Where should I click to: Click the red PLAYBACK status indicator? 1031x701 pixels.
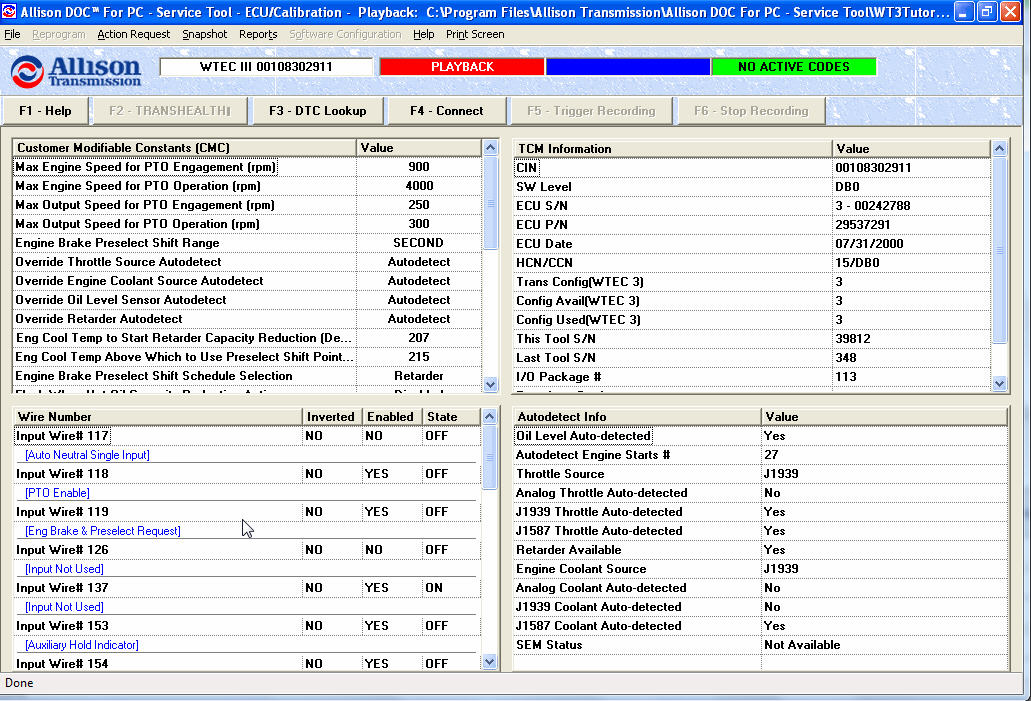[462, 66]
